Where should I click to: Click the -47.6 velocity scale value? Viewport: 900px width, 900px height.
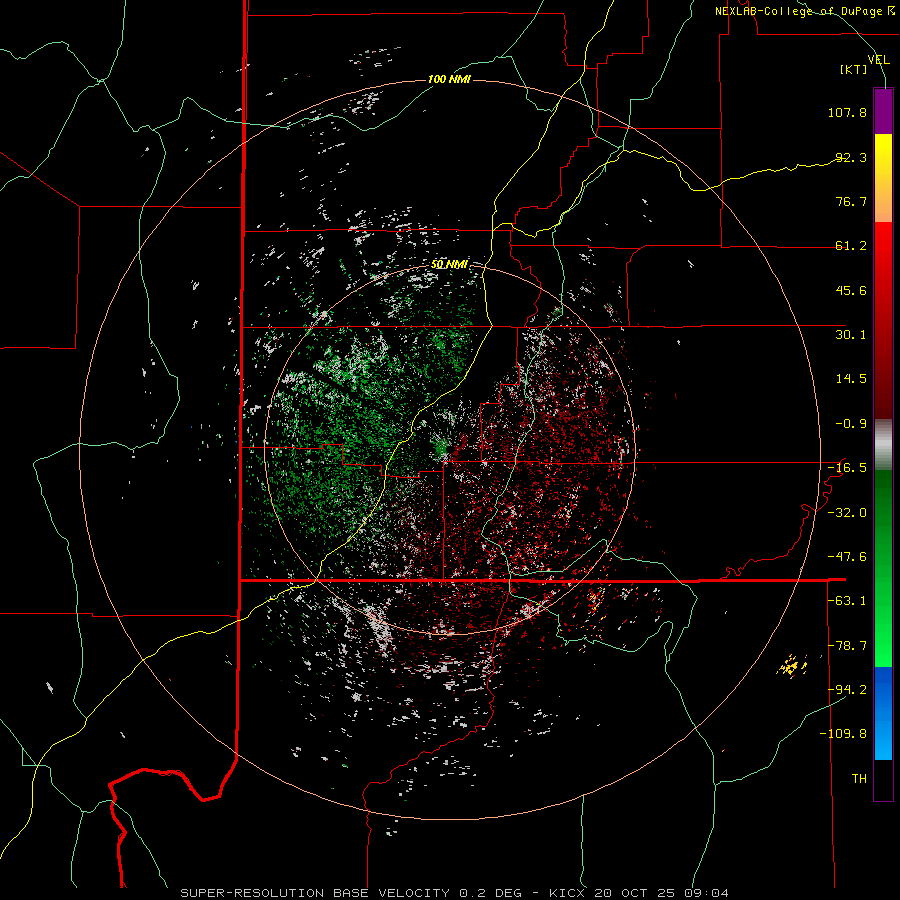pyautogui.click(x=847, y=557)
